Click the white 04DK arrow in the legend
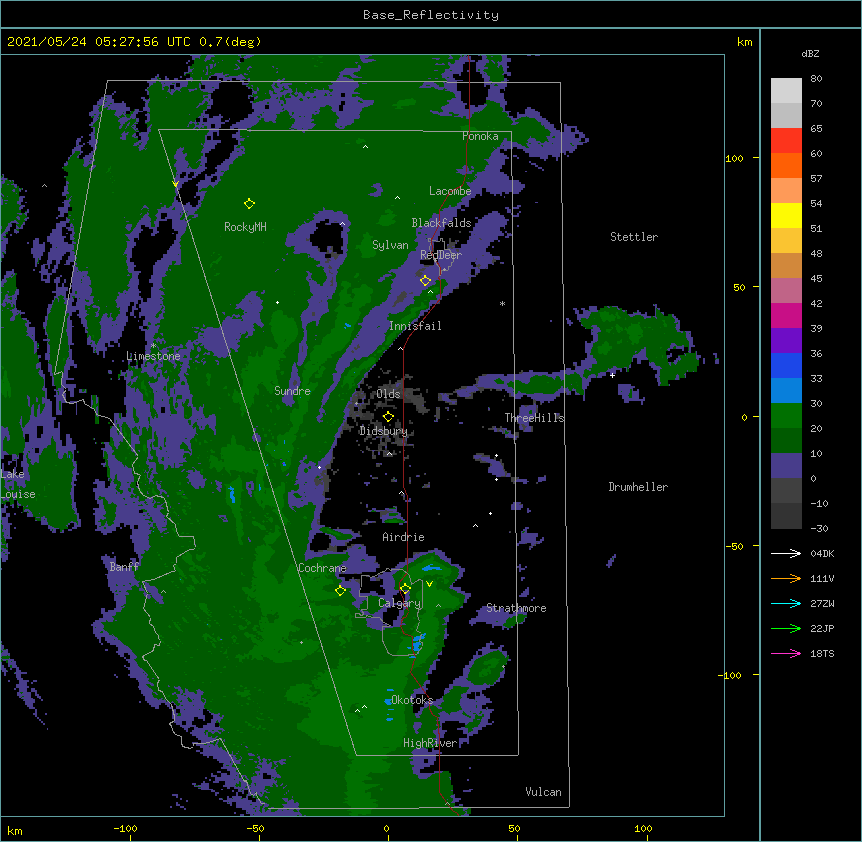Screen dimensions: 862x842 (x=786, y=553)
